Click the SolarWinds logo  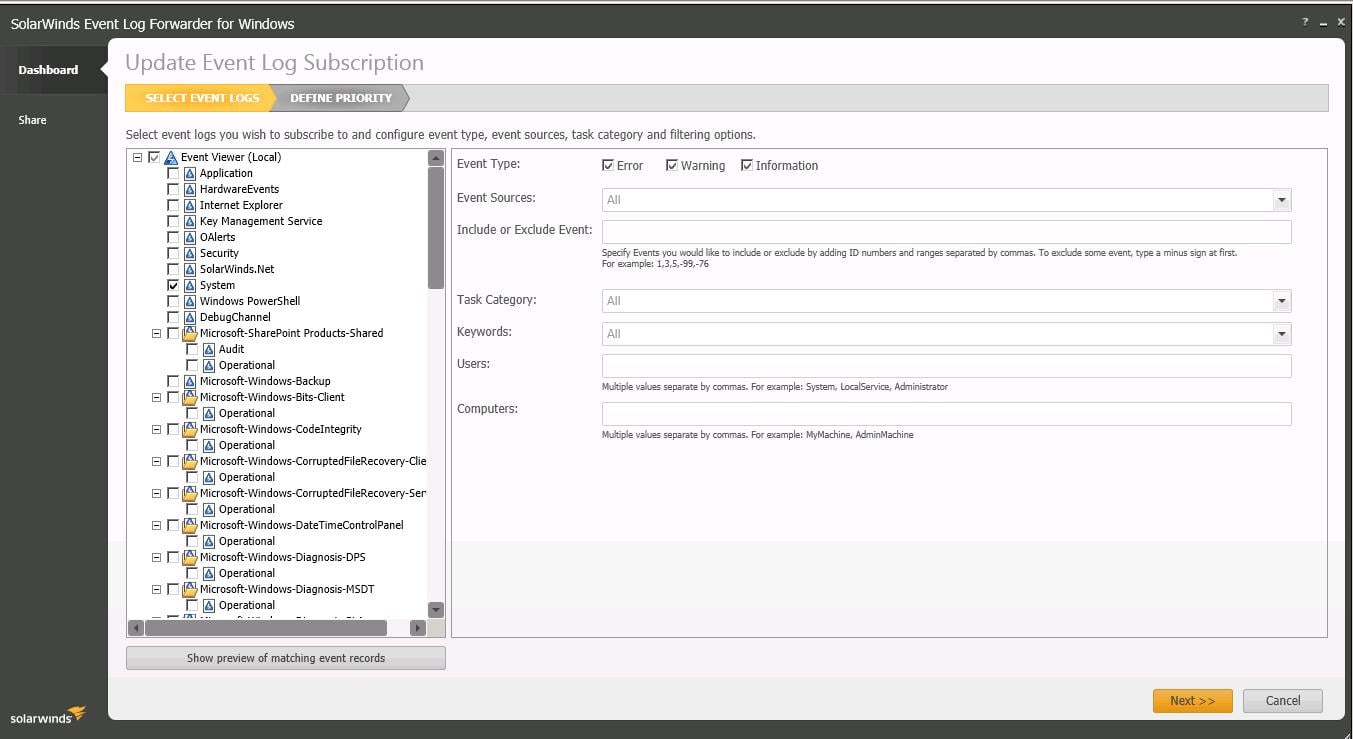pos(48,716)
